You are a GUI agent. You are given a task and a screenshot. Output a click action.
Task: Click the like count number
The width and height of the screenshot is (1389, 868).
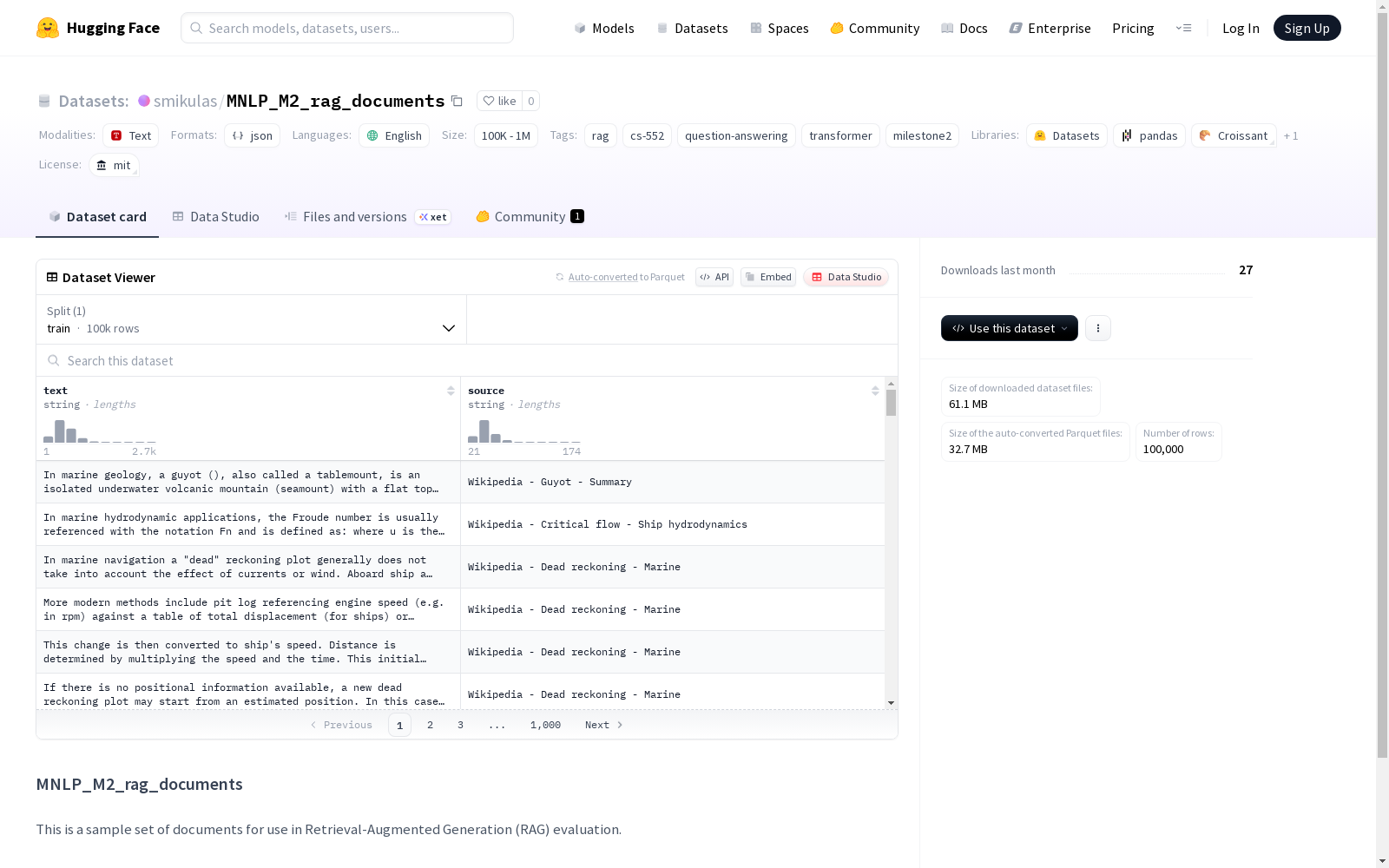531,101
